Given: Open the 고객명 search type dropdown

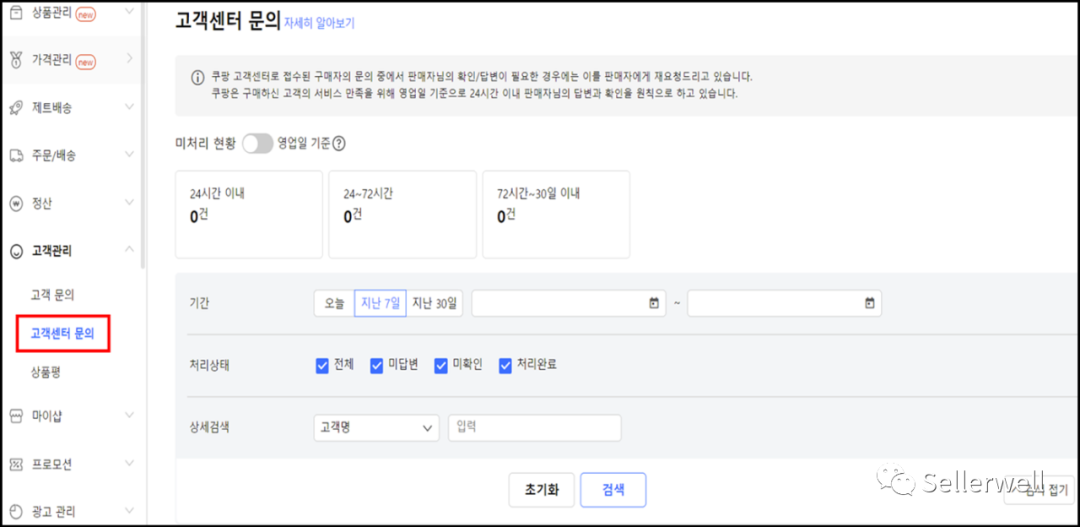Looking at the screenshot, I should [376, 428].
